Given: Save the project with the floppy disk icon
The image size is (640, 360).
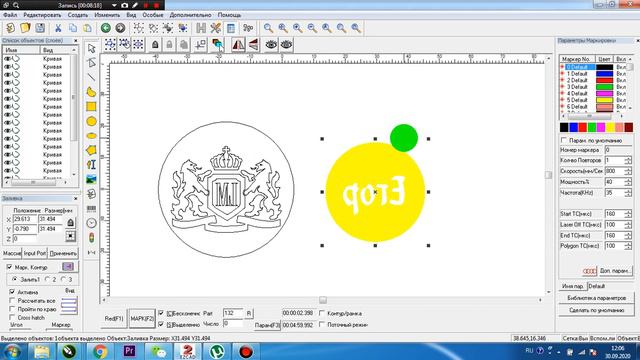Looking at the screenshot, I should [x=40, y=28].
